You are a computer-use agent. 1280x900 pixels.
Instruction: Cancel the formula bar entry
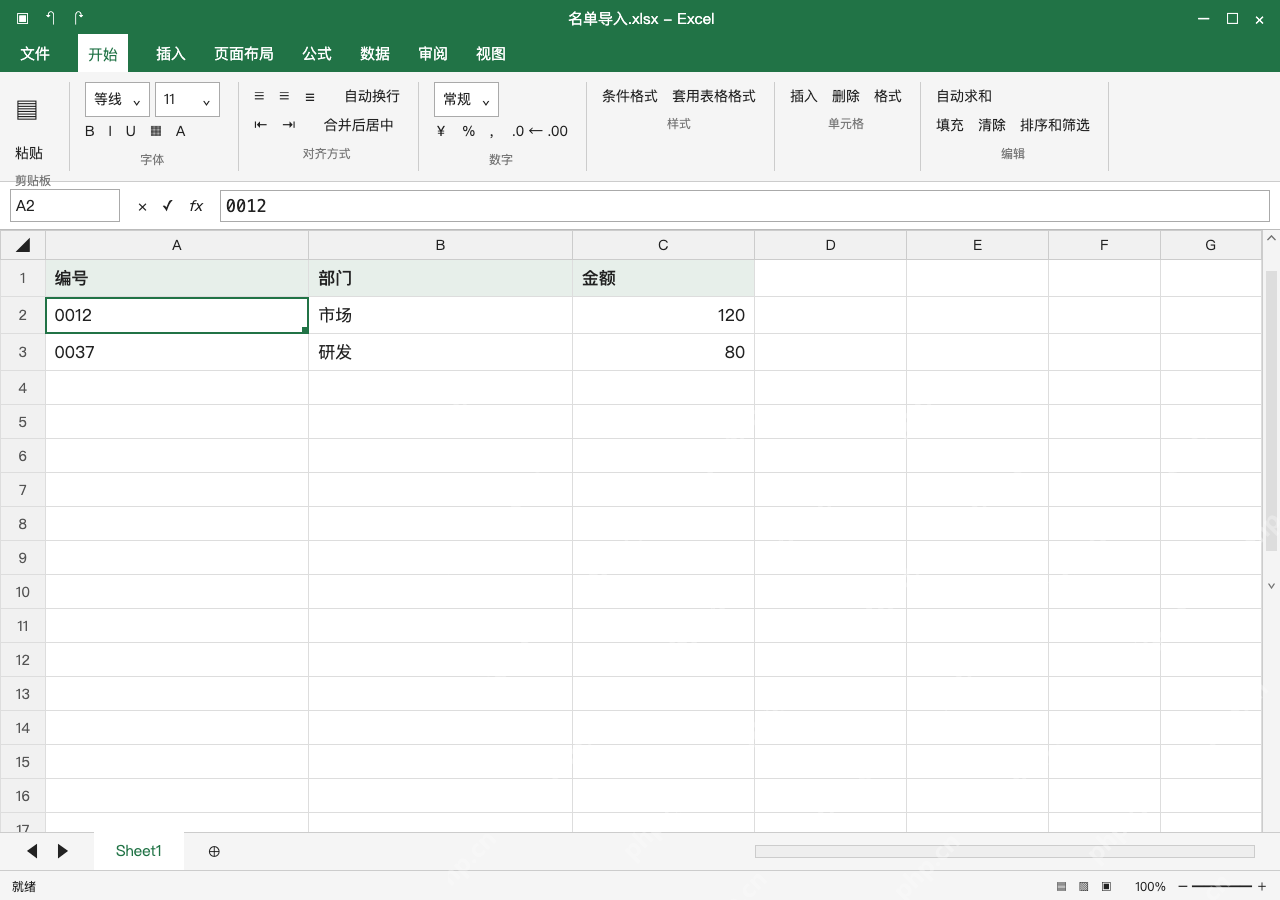coord(142,206)
